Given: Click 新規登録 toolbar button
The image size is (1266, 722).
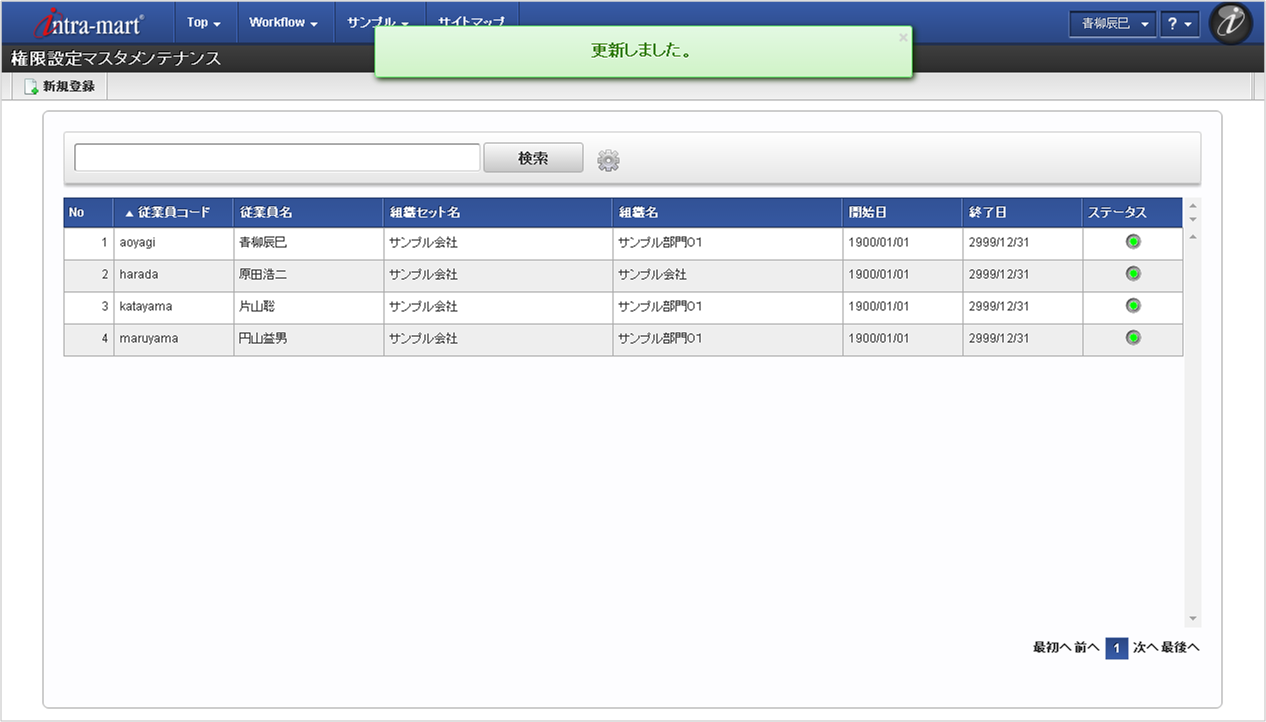Looking at the screenshot, I should point(60,87).
